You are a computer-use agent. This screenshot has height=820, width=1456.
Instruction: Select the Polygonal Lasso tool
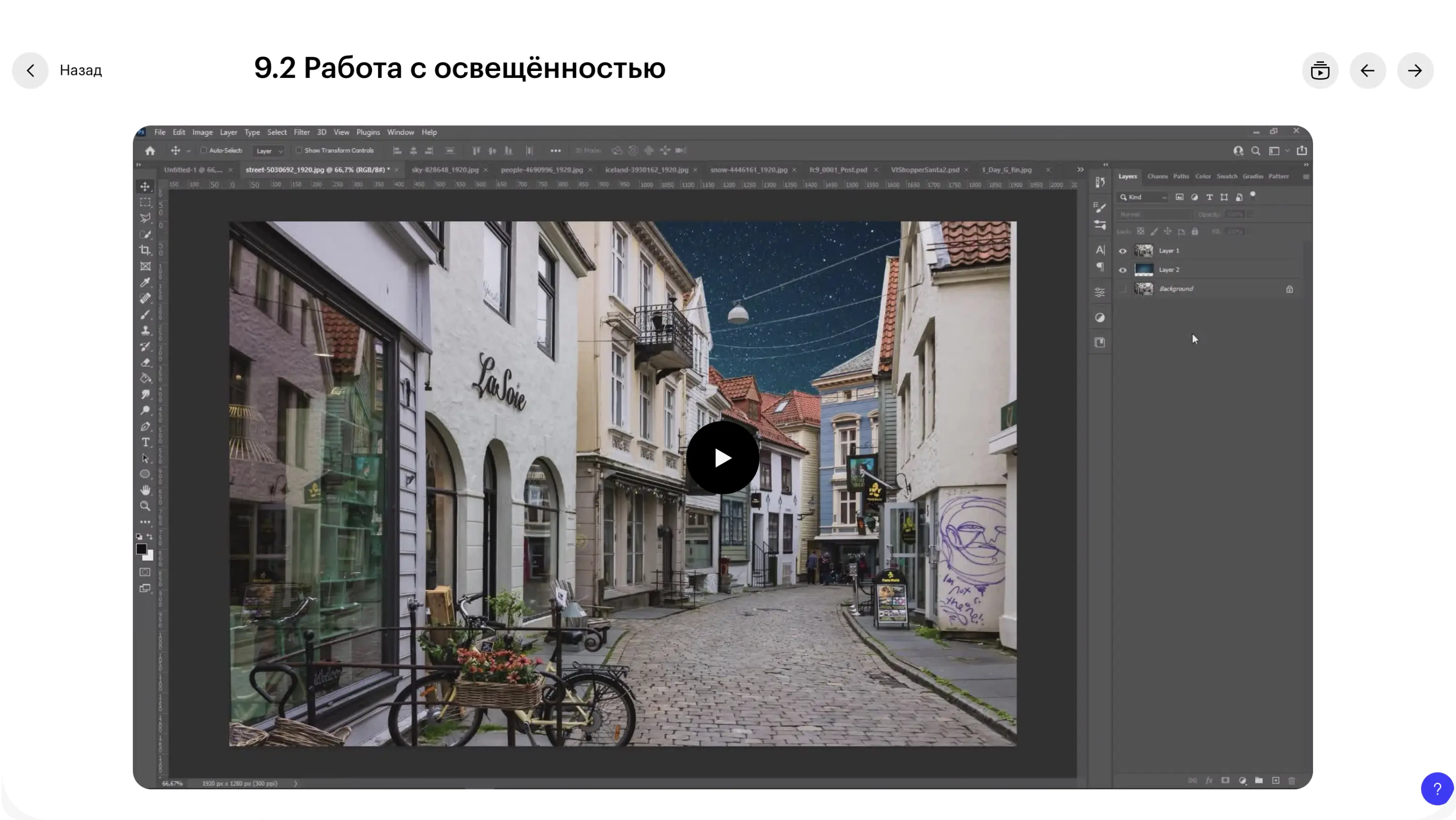(145, 218)
